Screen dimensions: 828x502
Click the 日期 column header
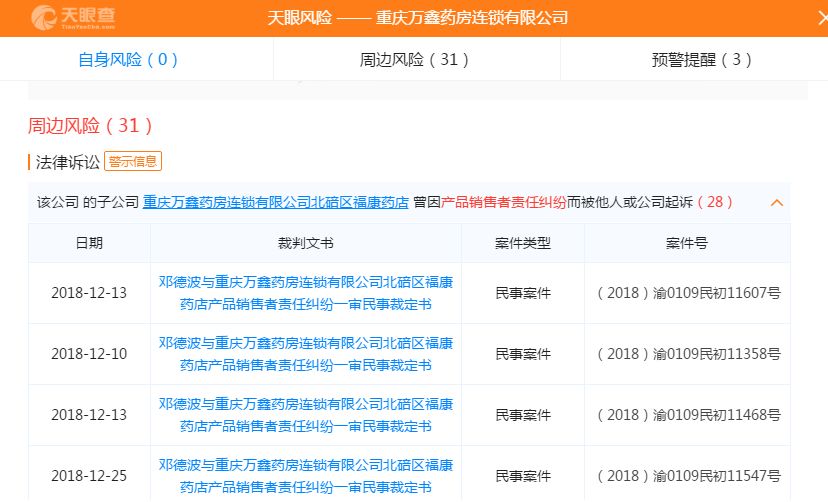pyautogui.click(x=89, y=243)
